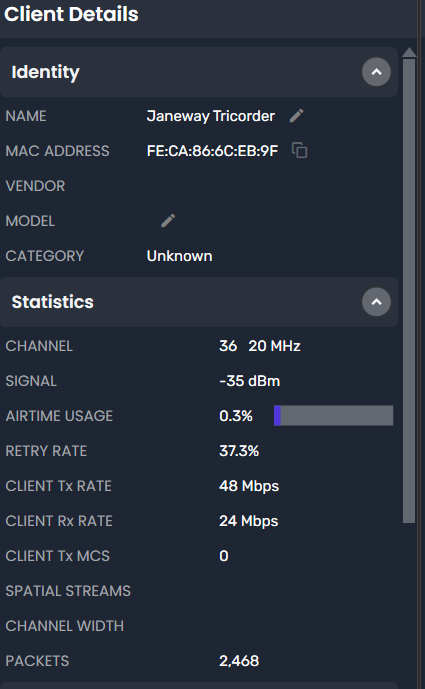425x689 pixels.
Task: Click the Identity section header
Action: point(199,72)
